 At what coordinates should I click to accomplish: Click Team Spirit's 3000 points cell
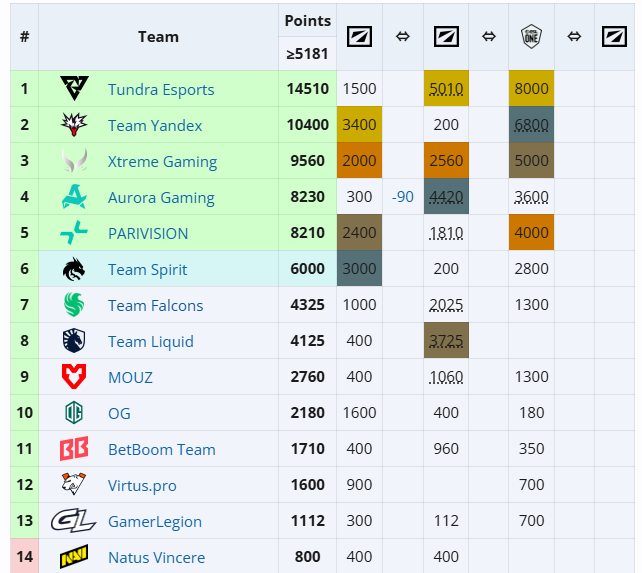[359, 269]
